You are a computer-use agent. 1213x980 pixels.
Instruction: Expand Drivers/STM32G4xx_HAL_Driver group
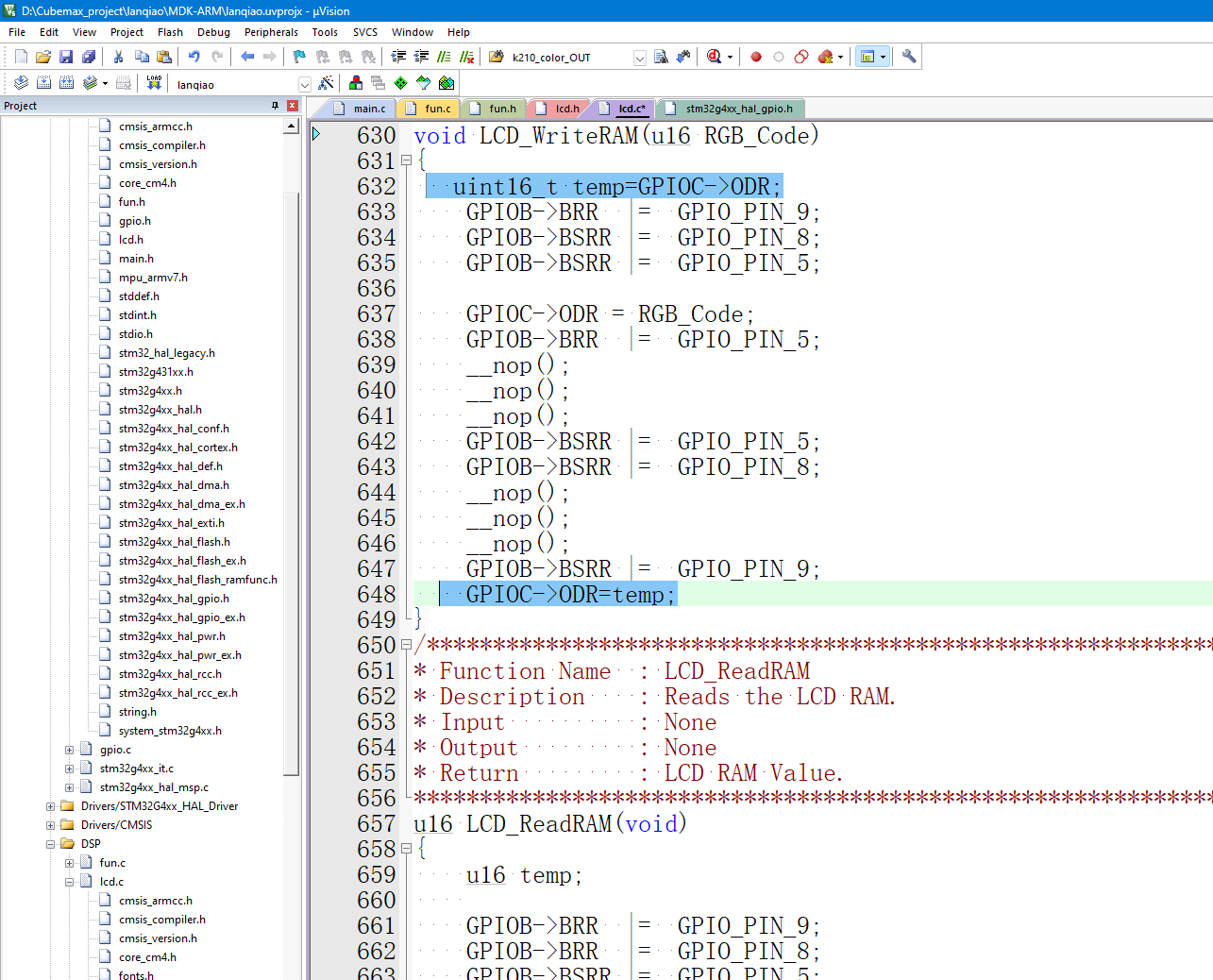tap(50, 806)
